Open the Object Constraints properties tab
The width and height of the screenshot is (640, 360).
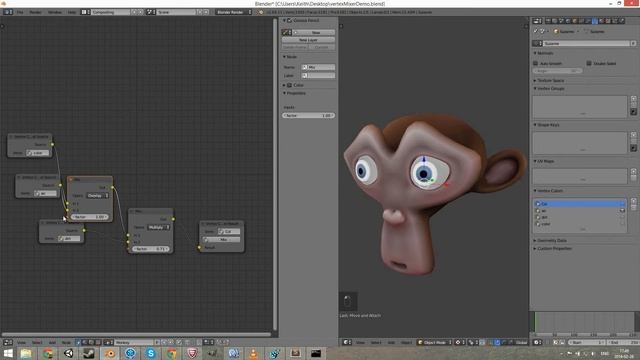pos(582,20)
